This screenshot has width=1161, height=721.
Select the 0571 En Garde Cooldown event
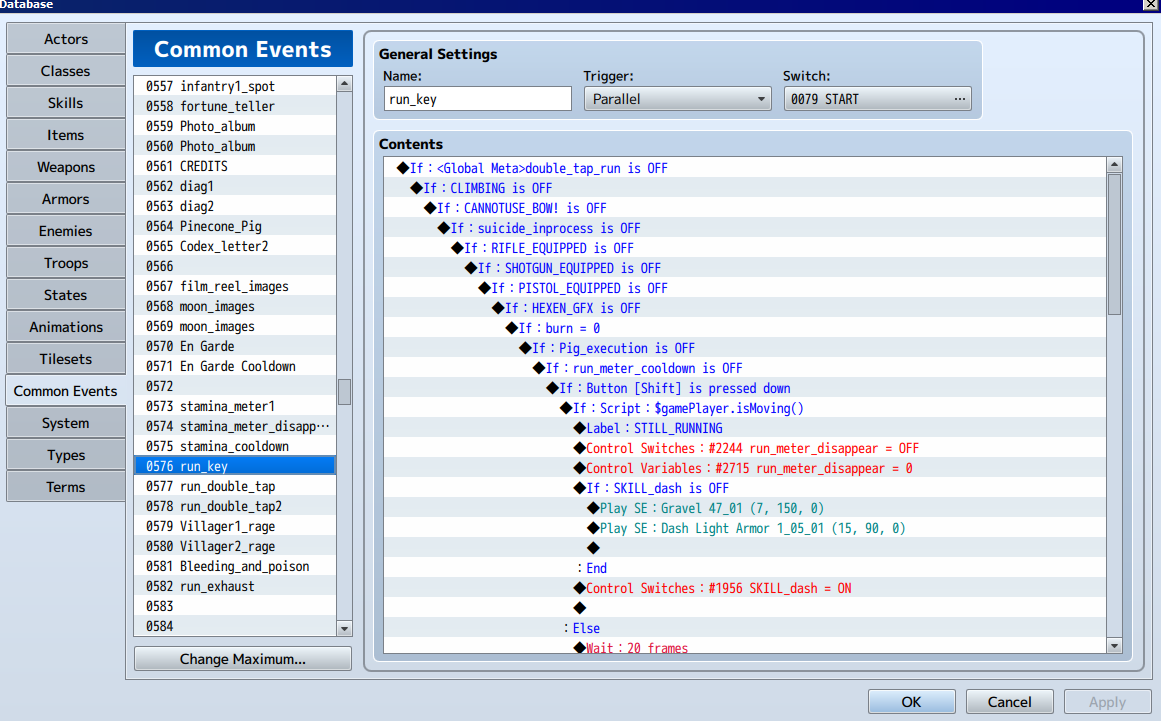coord(235,366)
